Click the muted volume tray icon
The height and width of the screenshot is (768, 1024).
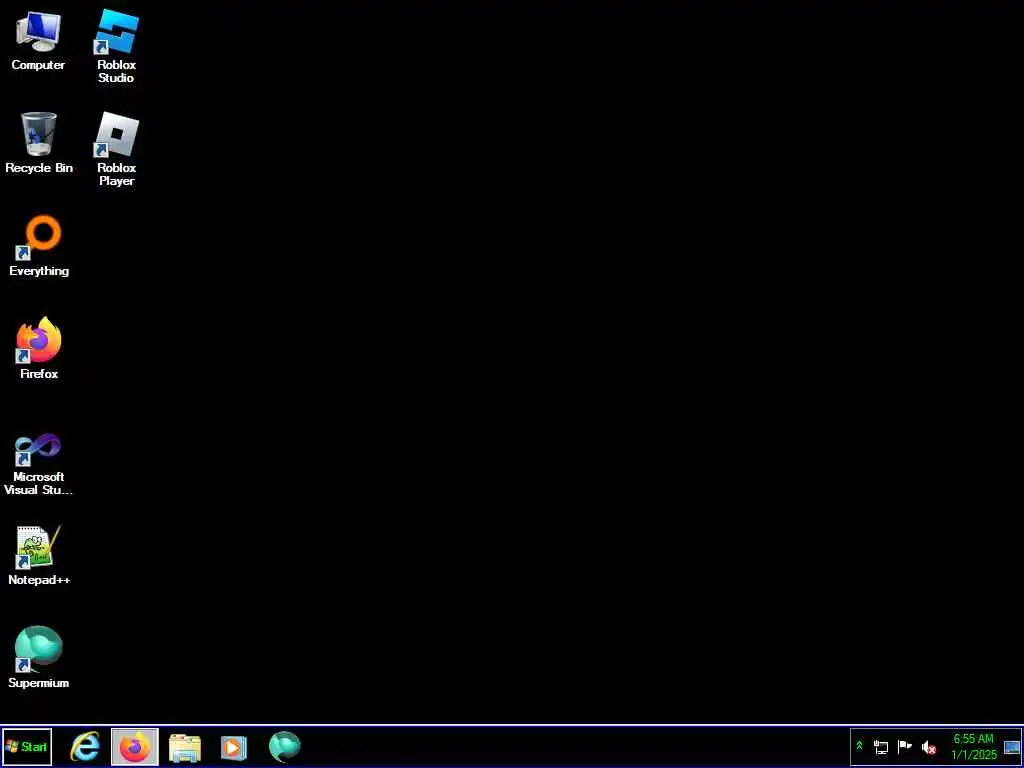tap(928, 747)
